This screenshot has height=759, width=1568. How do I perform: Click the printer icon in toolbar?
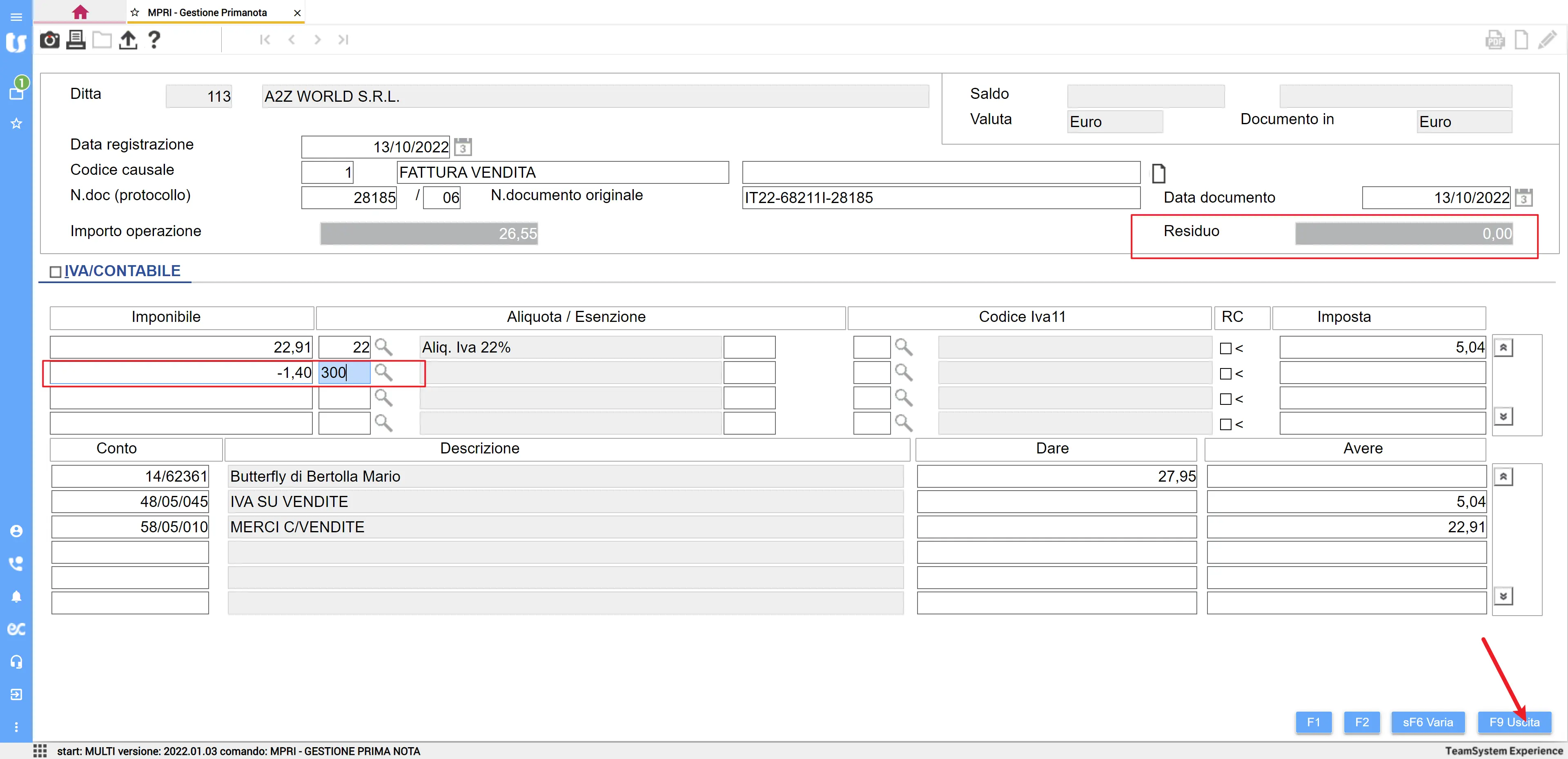(x=76, y=40)
